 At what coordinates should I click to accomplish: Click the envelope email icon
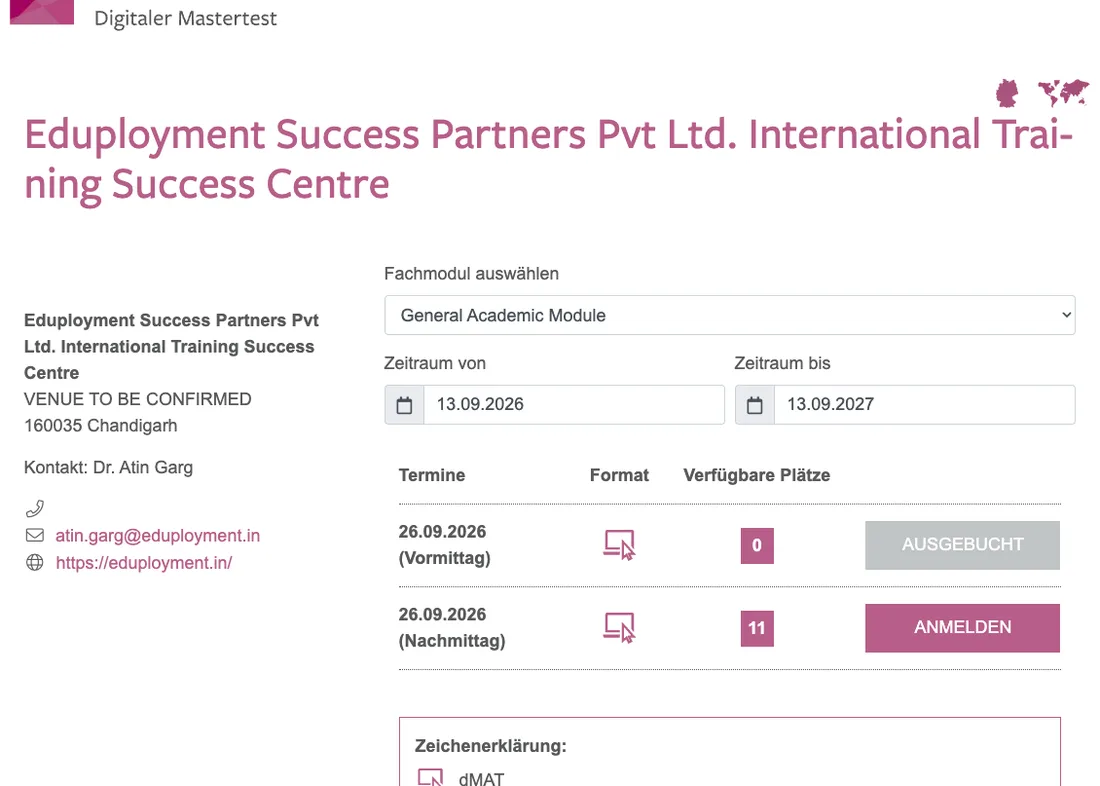34,535
